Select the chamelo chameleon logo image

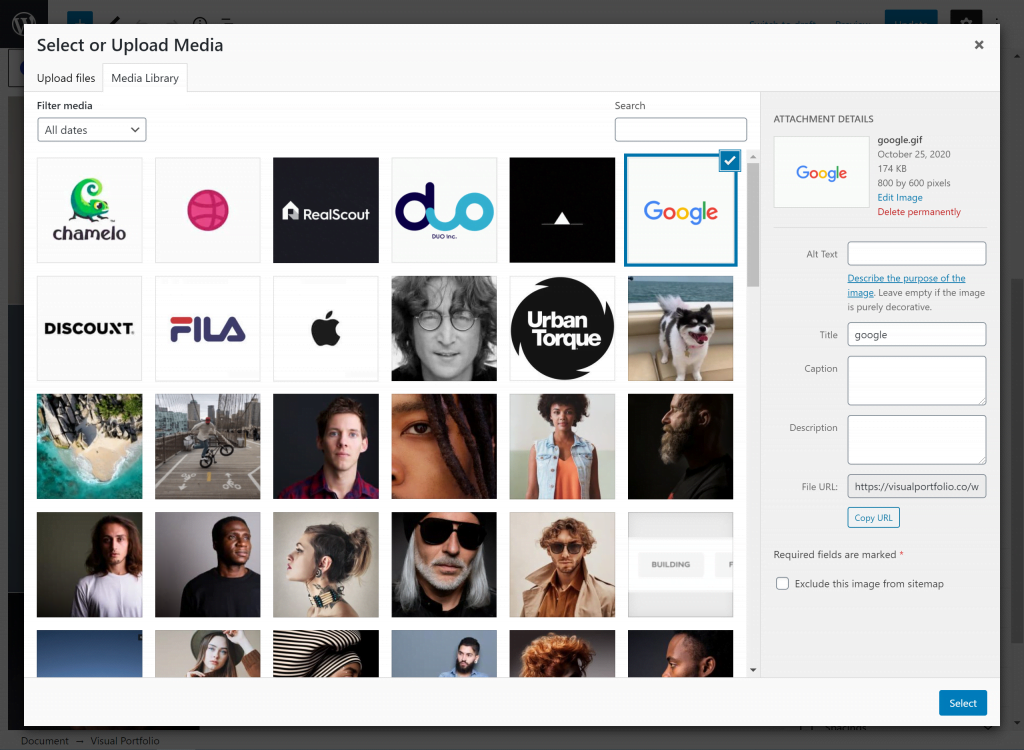89,210
